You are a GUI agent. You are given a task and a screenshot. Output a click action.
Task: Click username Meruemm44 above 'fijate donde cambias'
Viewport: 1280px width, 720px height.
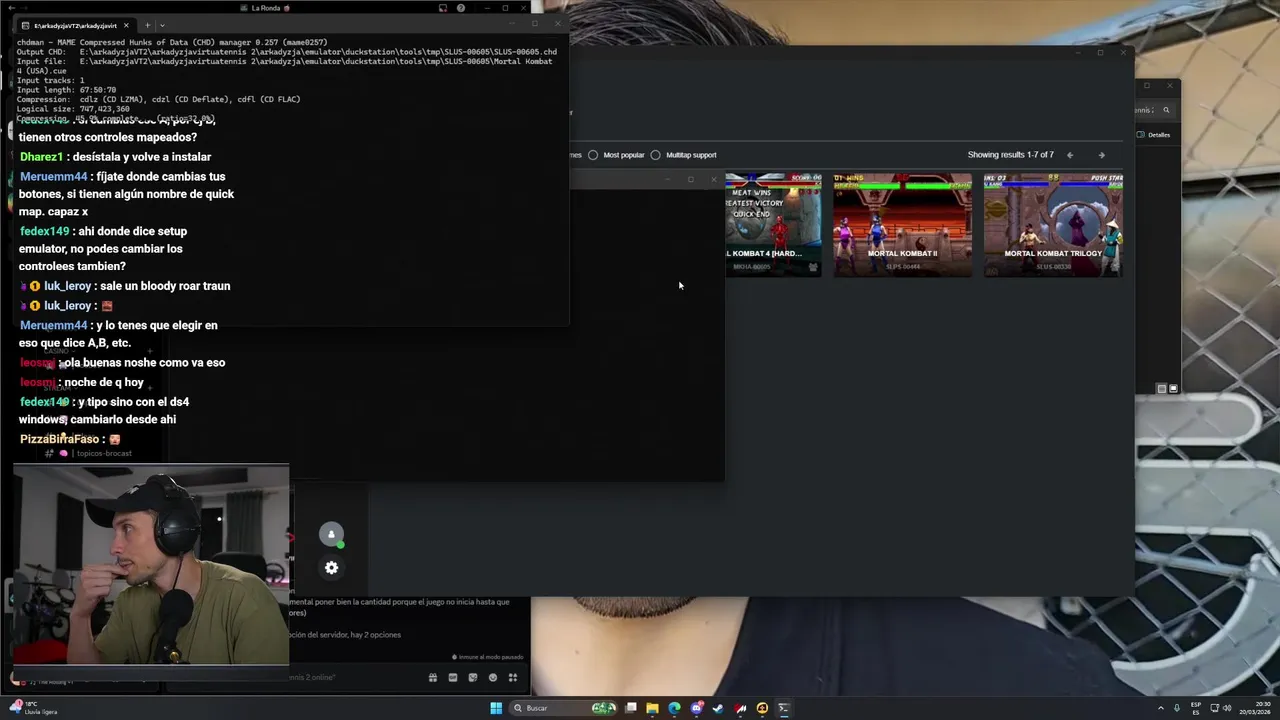(54, 177)
